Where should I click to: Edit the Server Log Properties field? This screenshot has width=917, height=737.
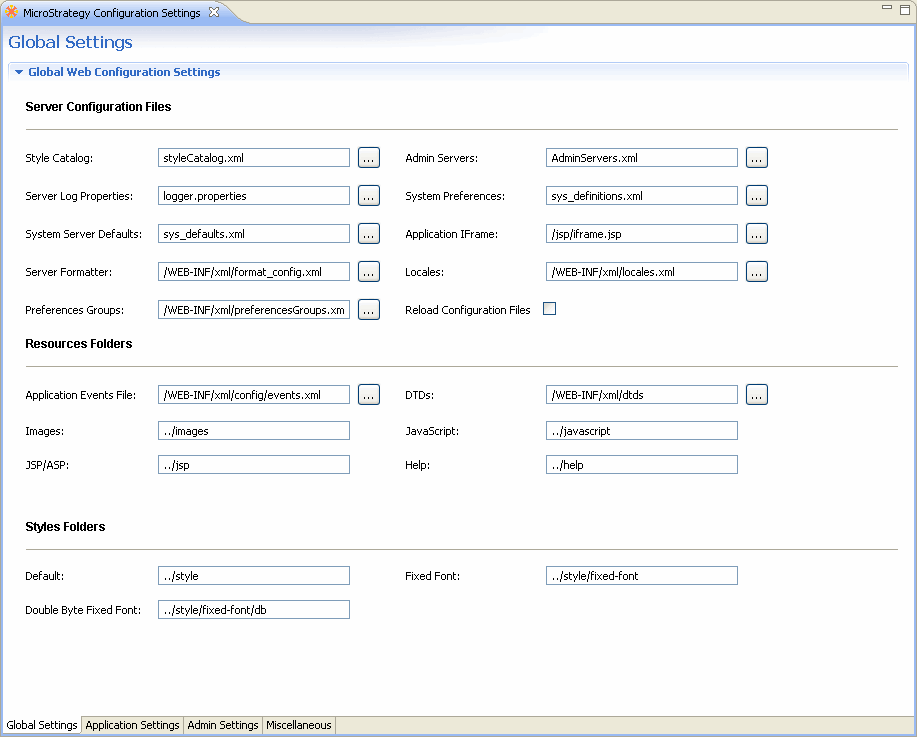point(254,195)
